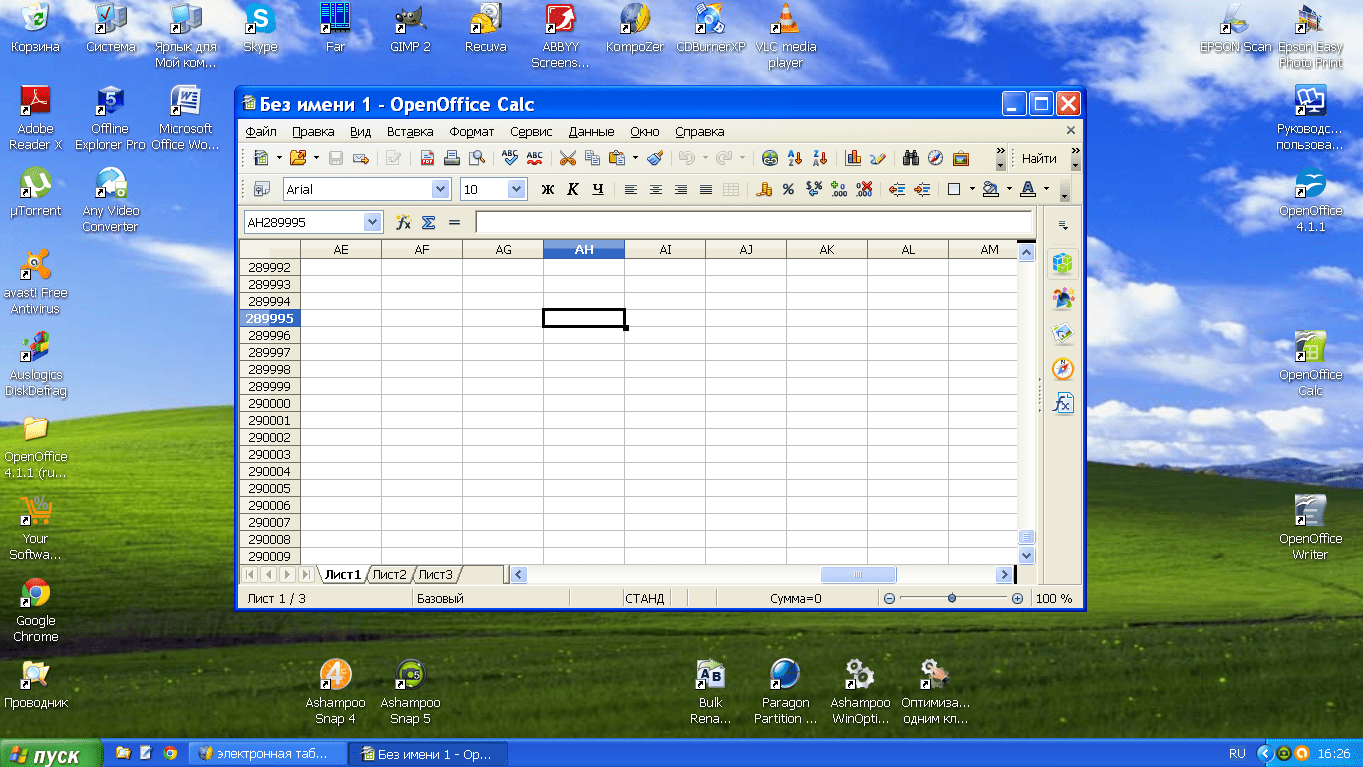The width and height of the screenshot is (1363, 767).
Task: Apply percent number format
Action: 788,189
